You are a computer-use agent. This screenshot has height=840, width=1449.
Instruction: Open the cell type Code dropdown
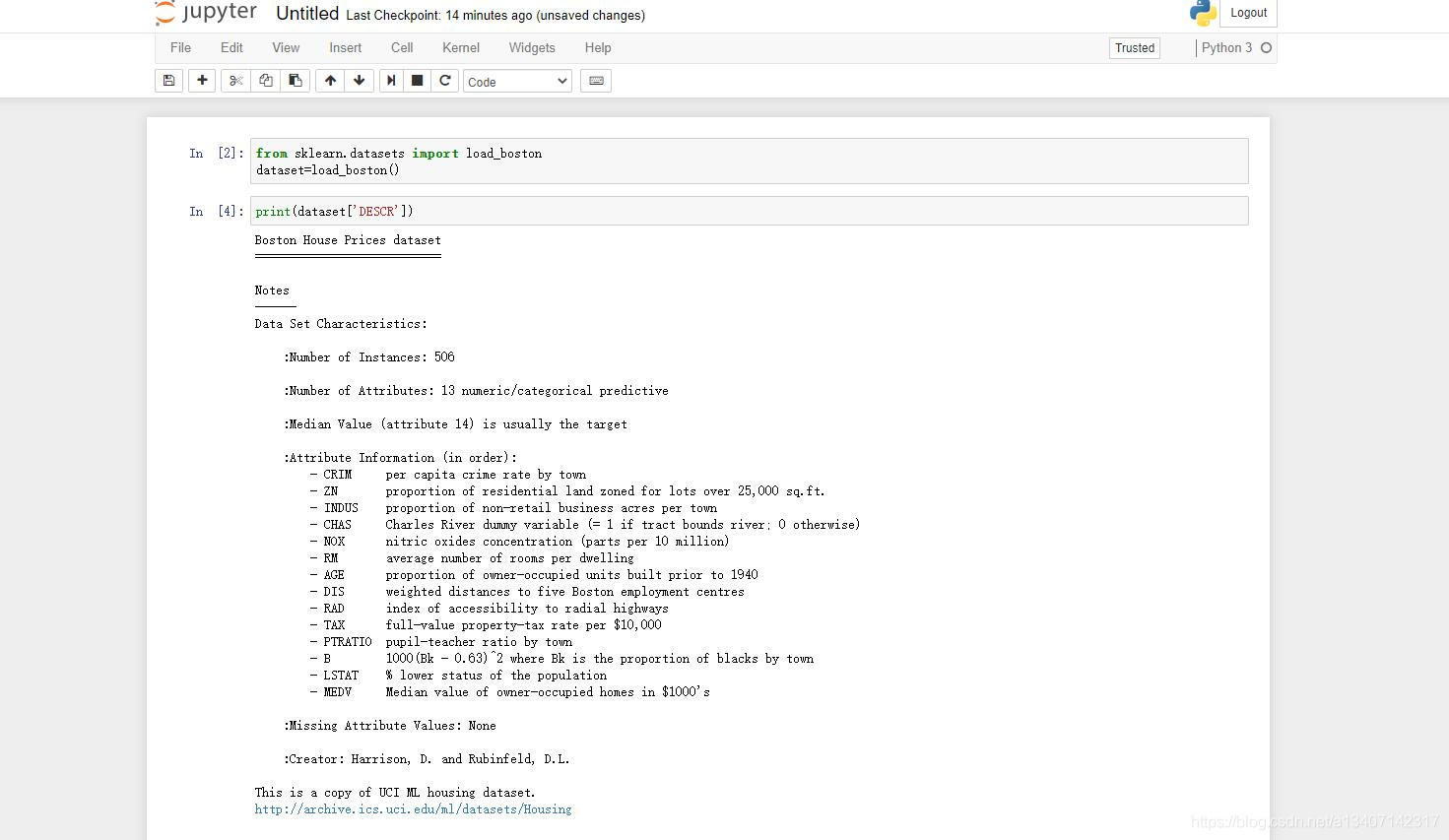pos(518,82)
